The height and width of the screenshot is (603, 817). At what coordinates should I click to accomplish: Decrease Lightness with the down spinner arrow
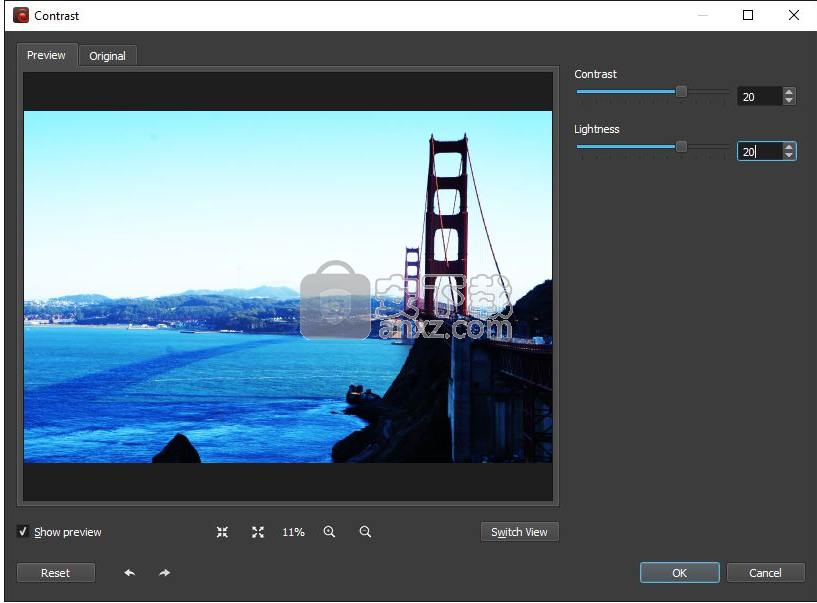pyautogui.click(x=789, y=155)
